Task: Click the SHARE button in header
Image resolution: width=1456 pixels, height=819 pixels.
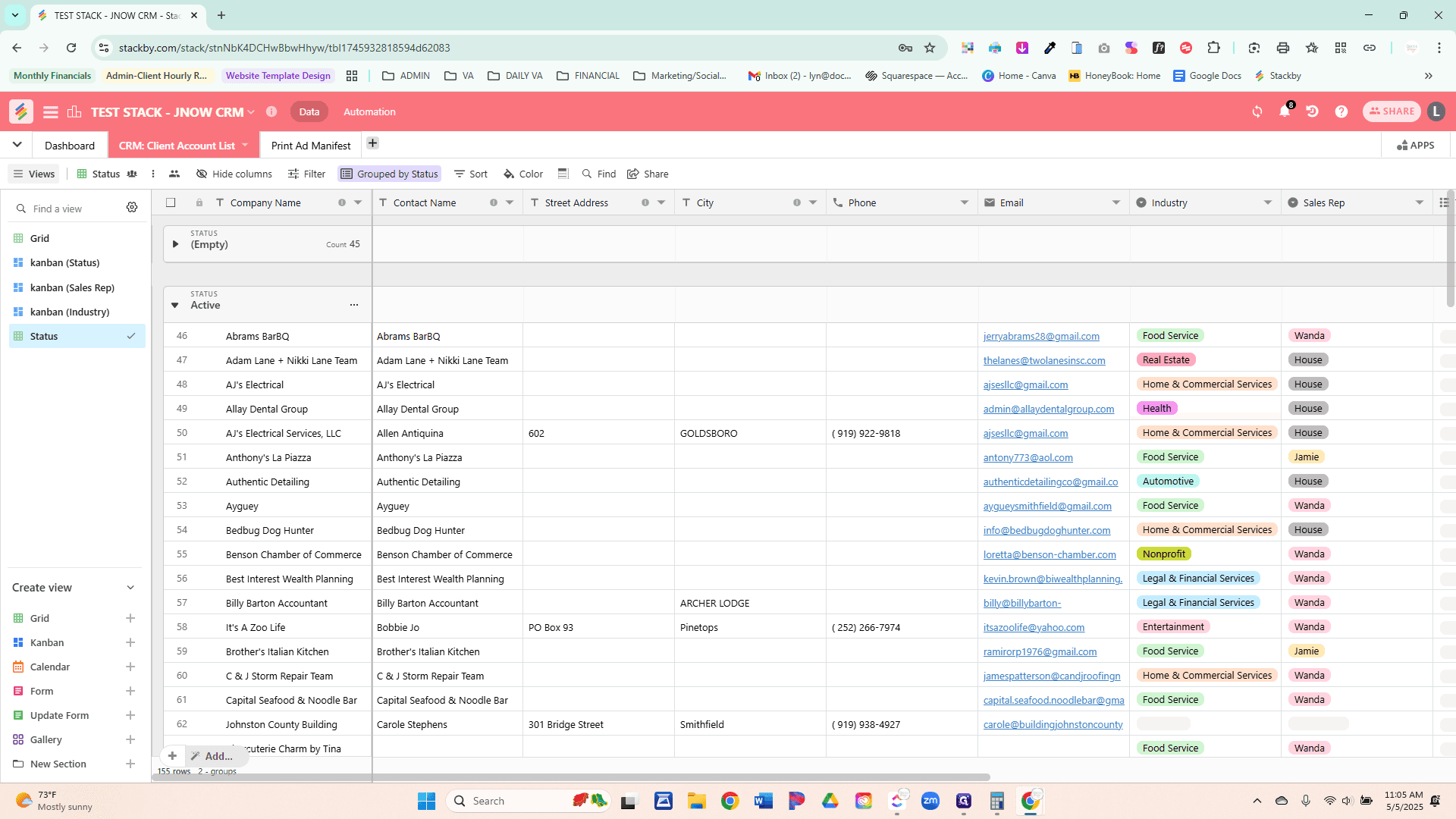Action: pyautogui.click(x=1392, y=111)
